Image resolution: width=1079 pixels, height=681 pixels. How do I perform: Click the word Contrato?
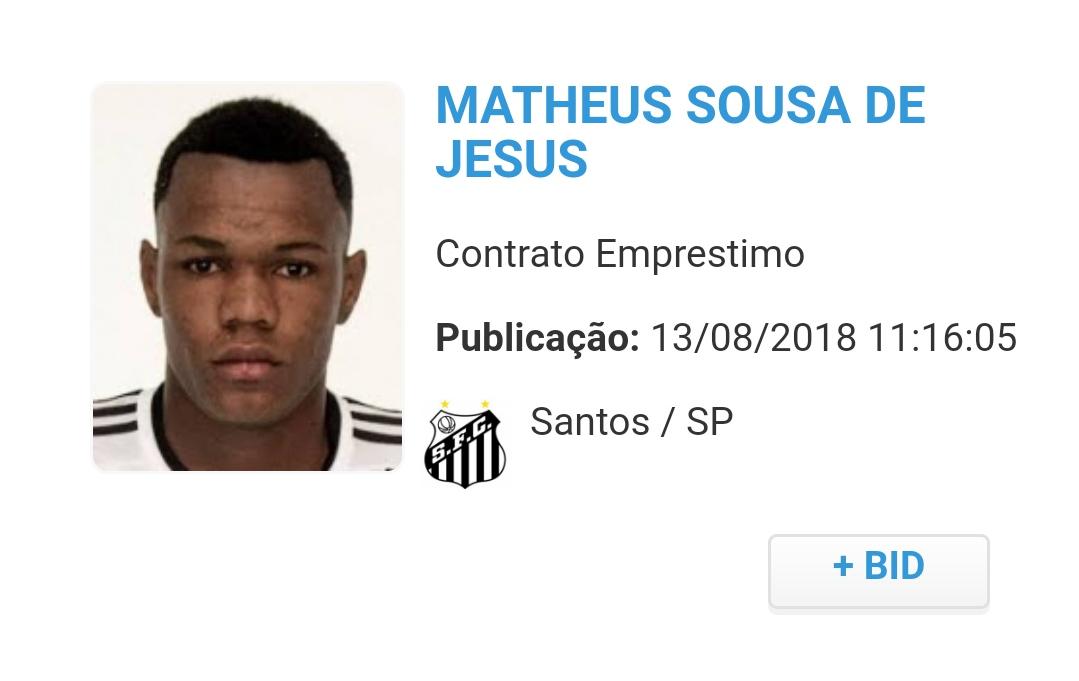pyautogui.click(x=510, y=253)
